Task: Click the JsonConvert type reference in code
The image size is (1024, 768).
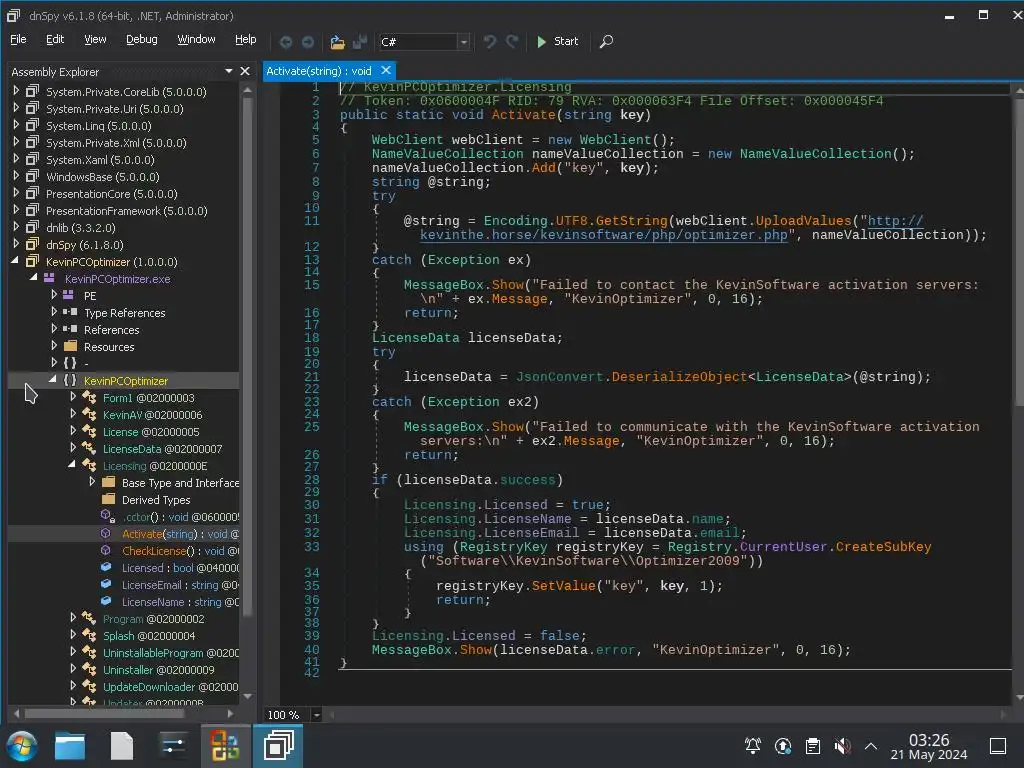Action: tap(560, 377)
